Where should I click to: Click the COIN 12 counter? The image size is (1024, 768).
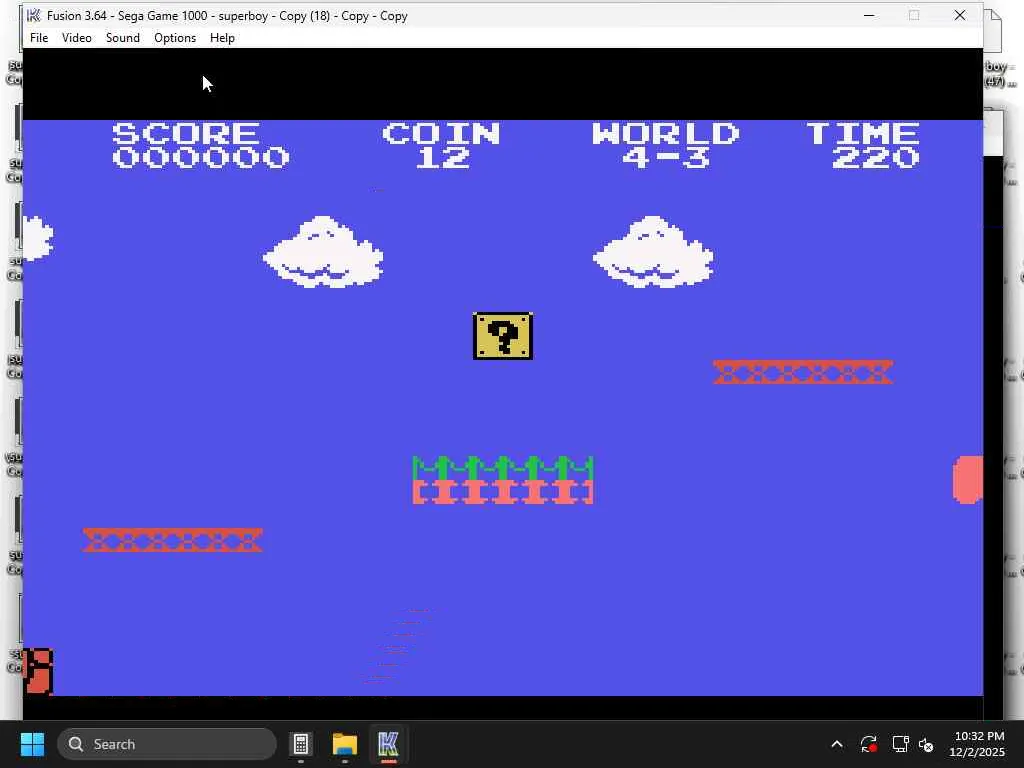[x=441, y=146]
